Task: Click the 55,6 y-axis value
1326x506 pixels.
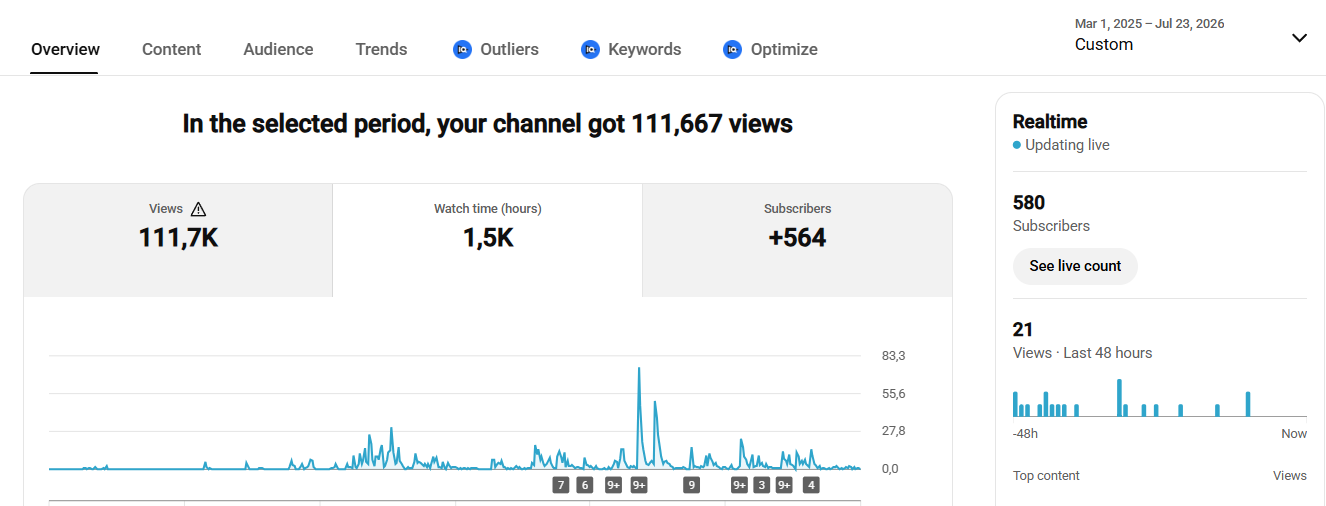Action: 893,394
